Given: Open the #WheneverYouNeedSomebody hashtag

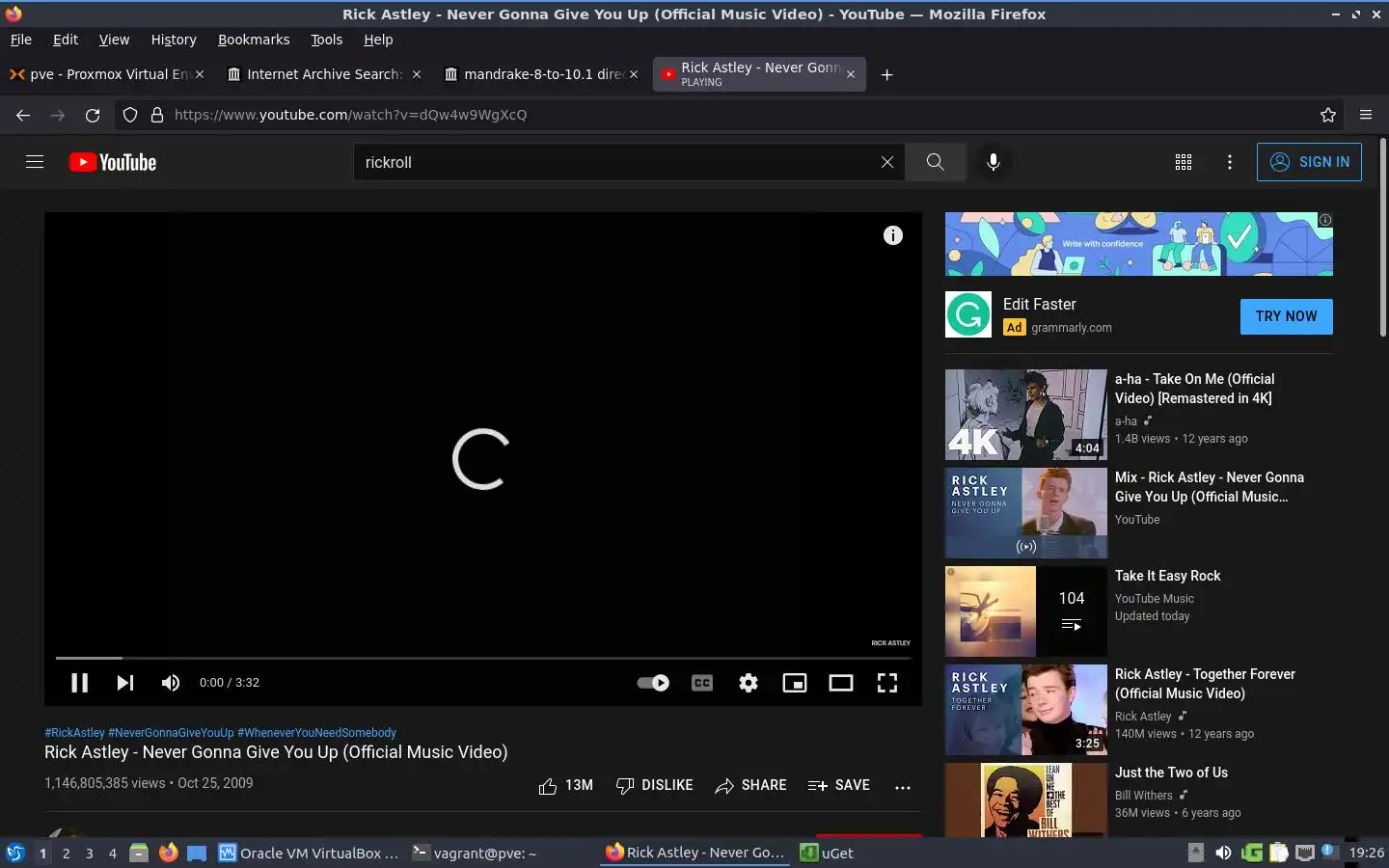Looking at the screenshot, I should (x=316, y=733).
